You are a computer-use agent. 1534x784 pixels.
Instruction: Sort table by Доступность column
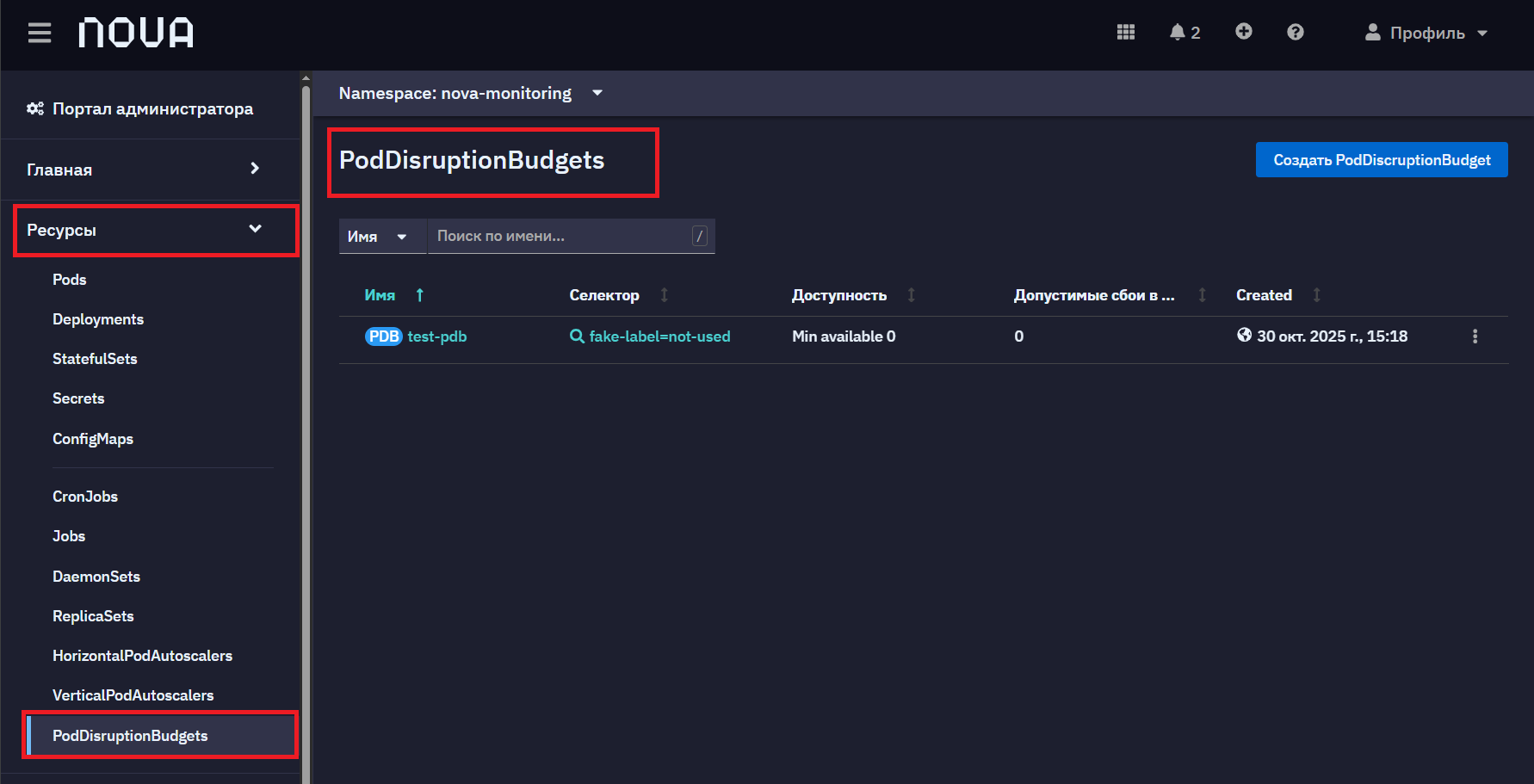click(x=853, y=295)
